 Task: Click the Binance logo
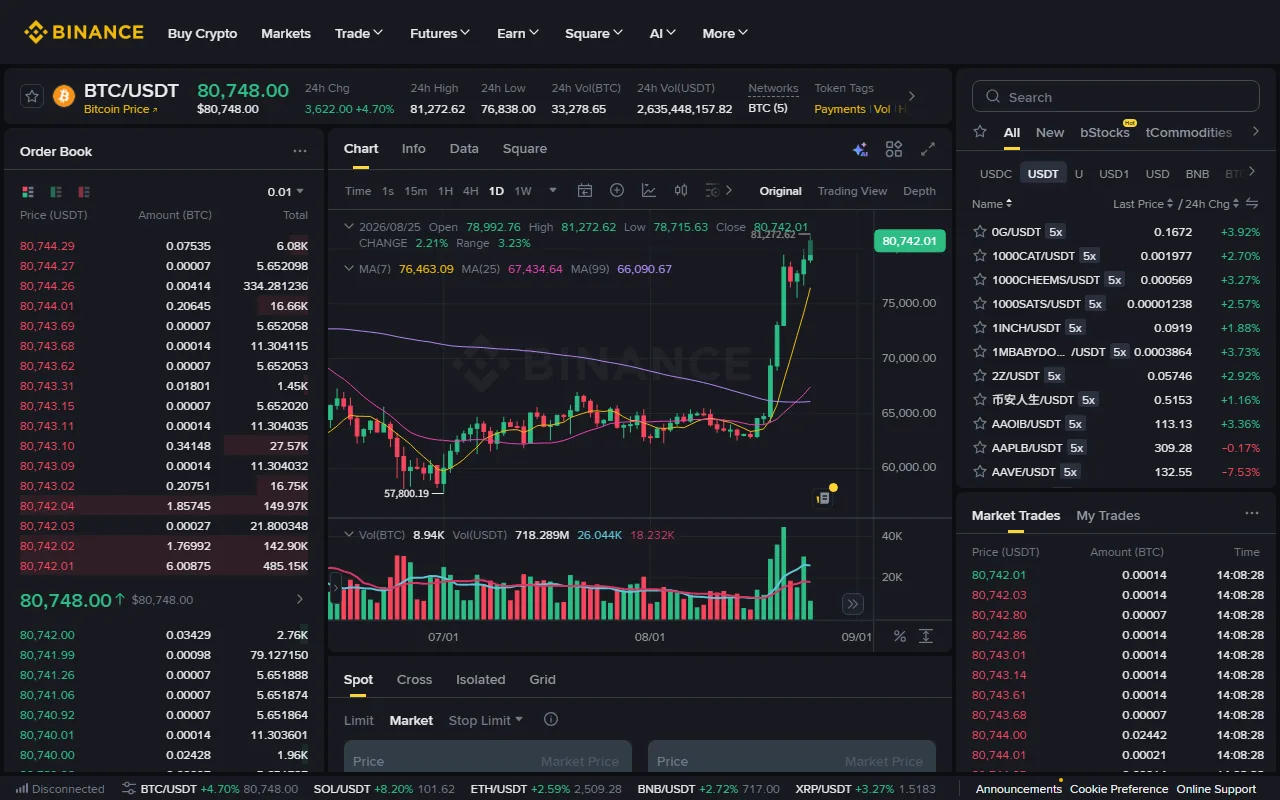click(84, 33)
